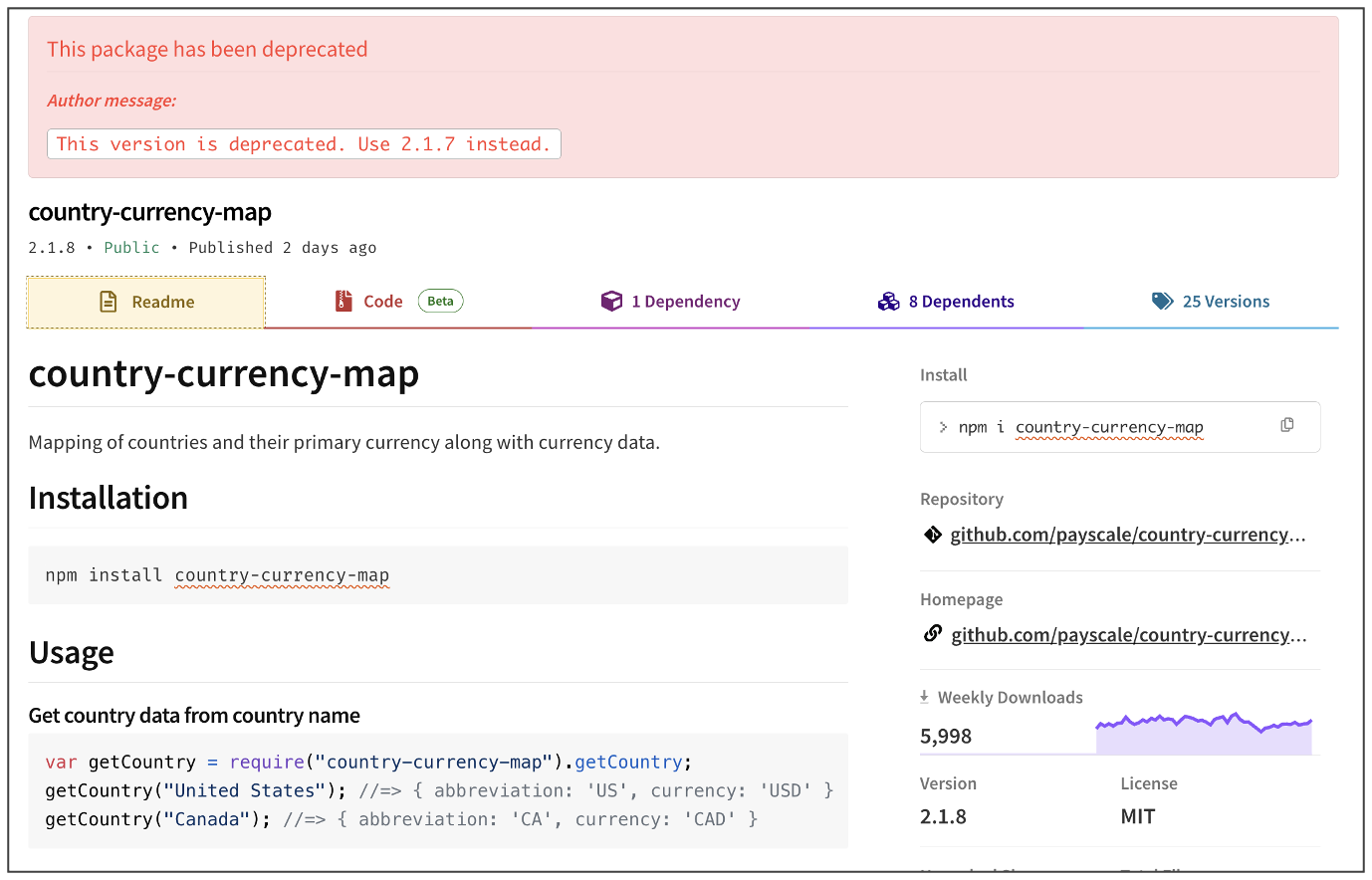The image size is (1372, 880).
Task: Click the Weekly Downloads arrow icon
Action: (924, 697)
